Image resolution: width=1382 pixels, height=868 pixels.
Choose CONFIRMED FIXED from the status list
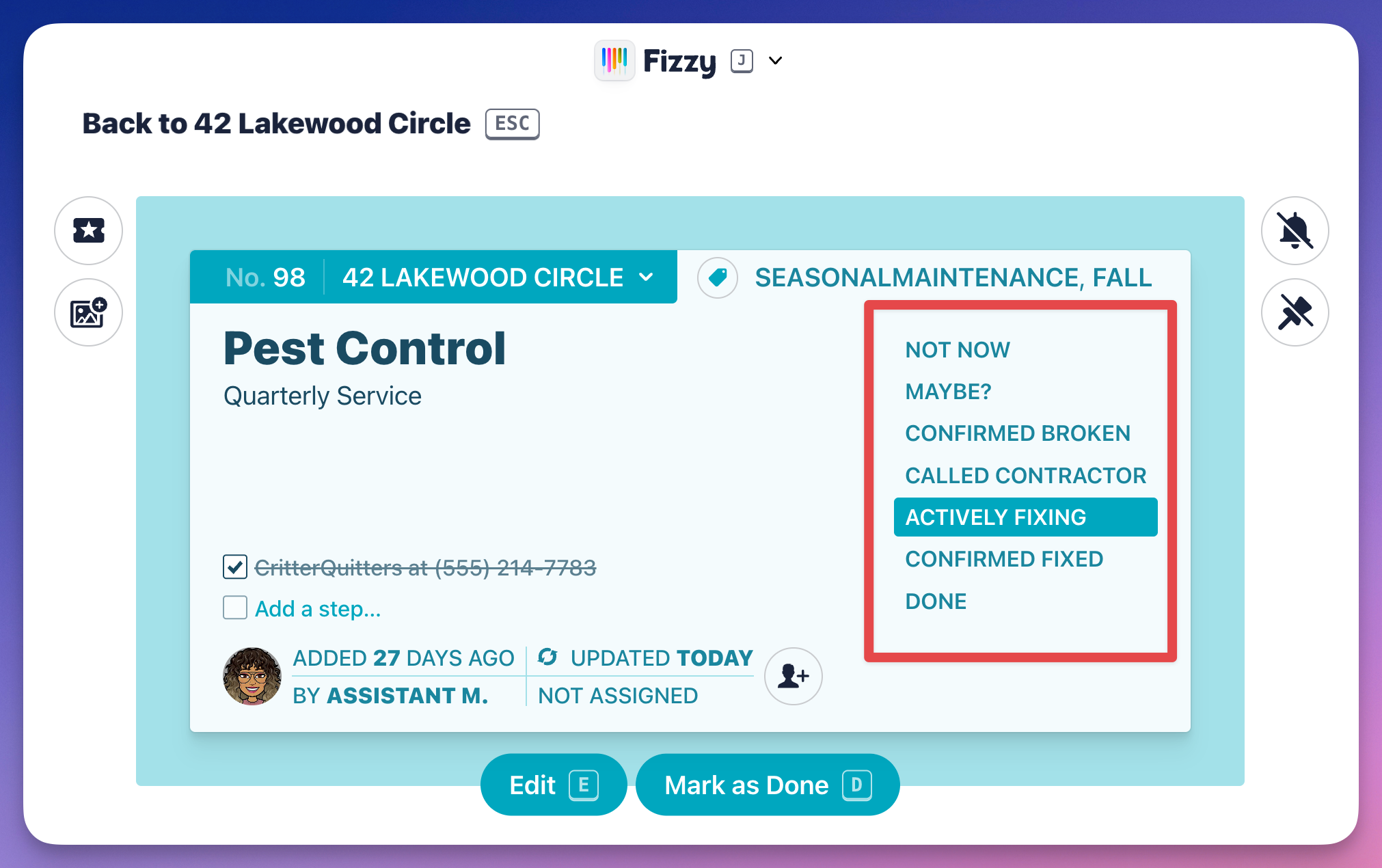coord(1004,558)
